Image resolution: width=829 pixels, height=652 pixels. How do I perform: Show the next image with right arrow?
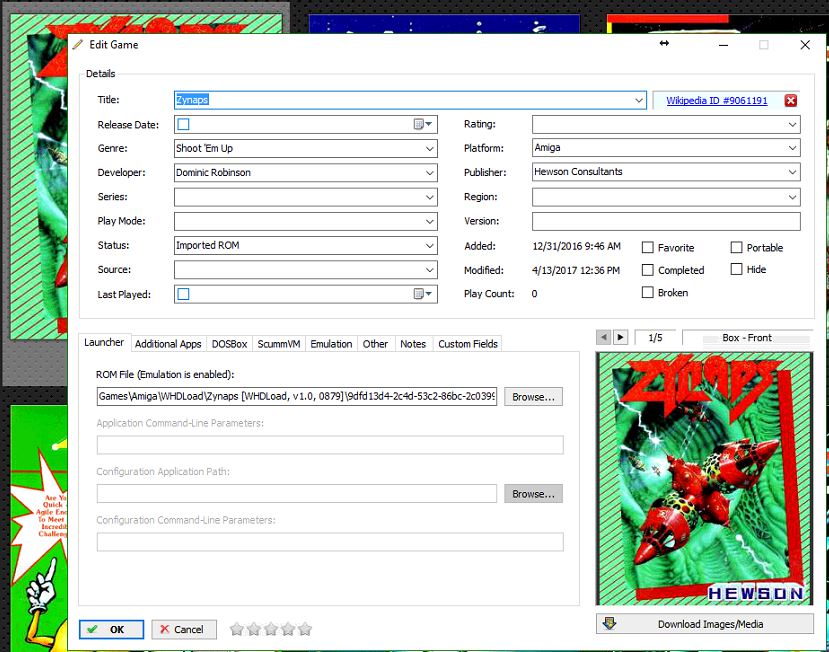(x=620, y=337)
